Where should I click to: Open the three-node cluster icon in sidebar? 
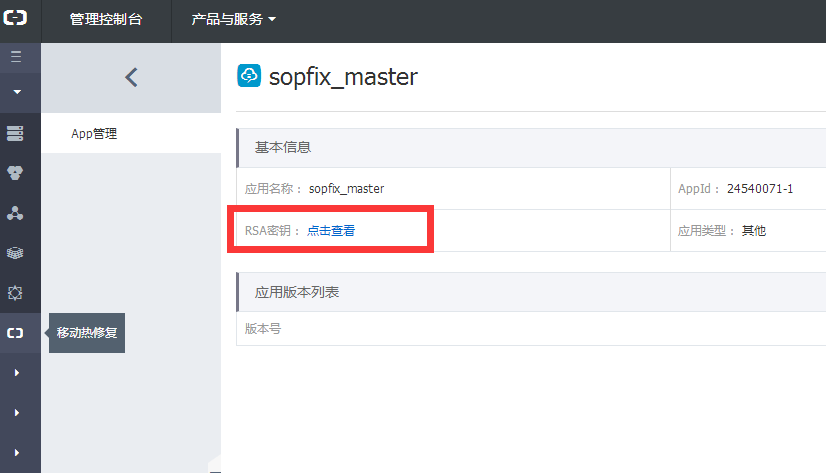[15, 213]
